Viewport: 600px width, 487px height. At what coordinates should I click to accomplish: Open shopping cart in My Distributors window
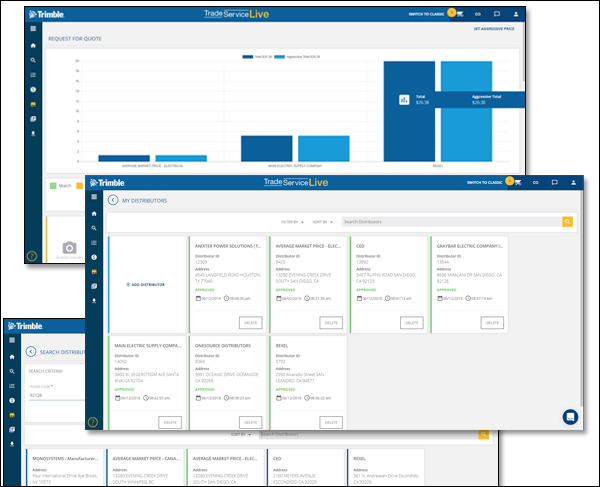click(518, 182)
